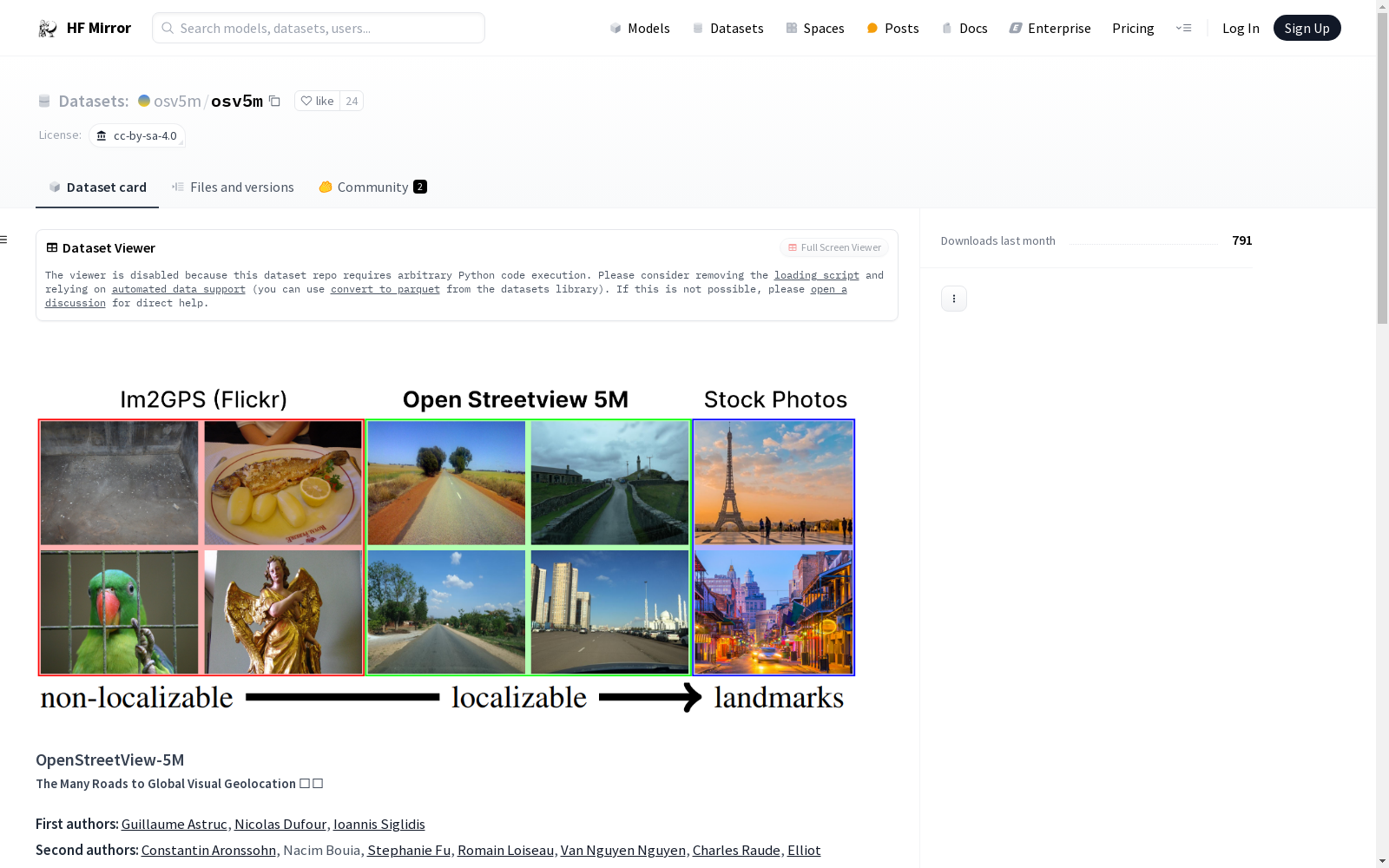Screen dimensions: 1389x868
Task: Click the like button
Action: [x=317, y=101]
